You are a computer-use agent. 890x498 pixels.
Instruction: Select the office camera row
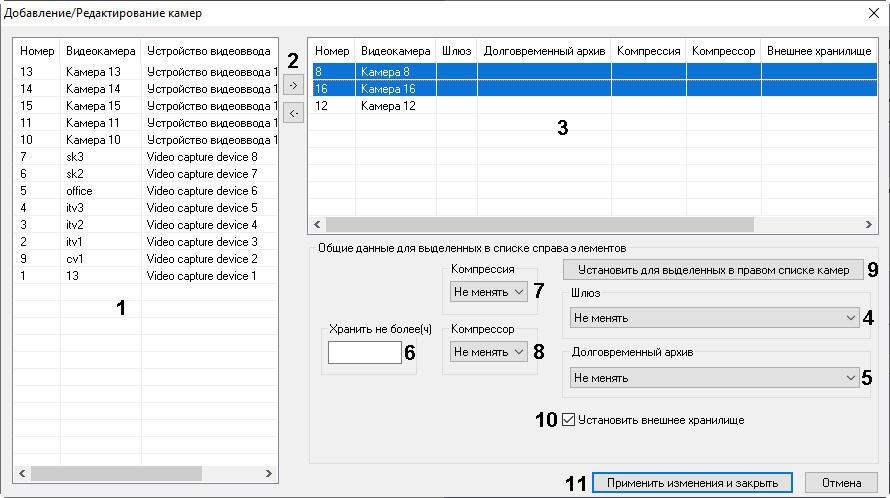(x=80, y=191)
